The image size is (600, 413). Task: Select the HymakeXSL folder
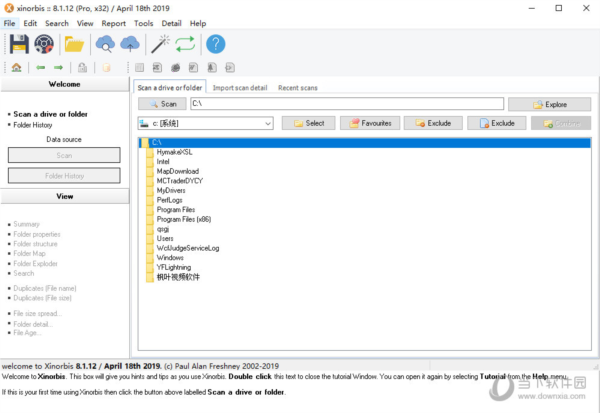[174, 152]
